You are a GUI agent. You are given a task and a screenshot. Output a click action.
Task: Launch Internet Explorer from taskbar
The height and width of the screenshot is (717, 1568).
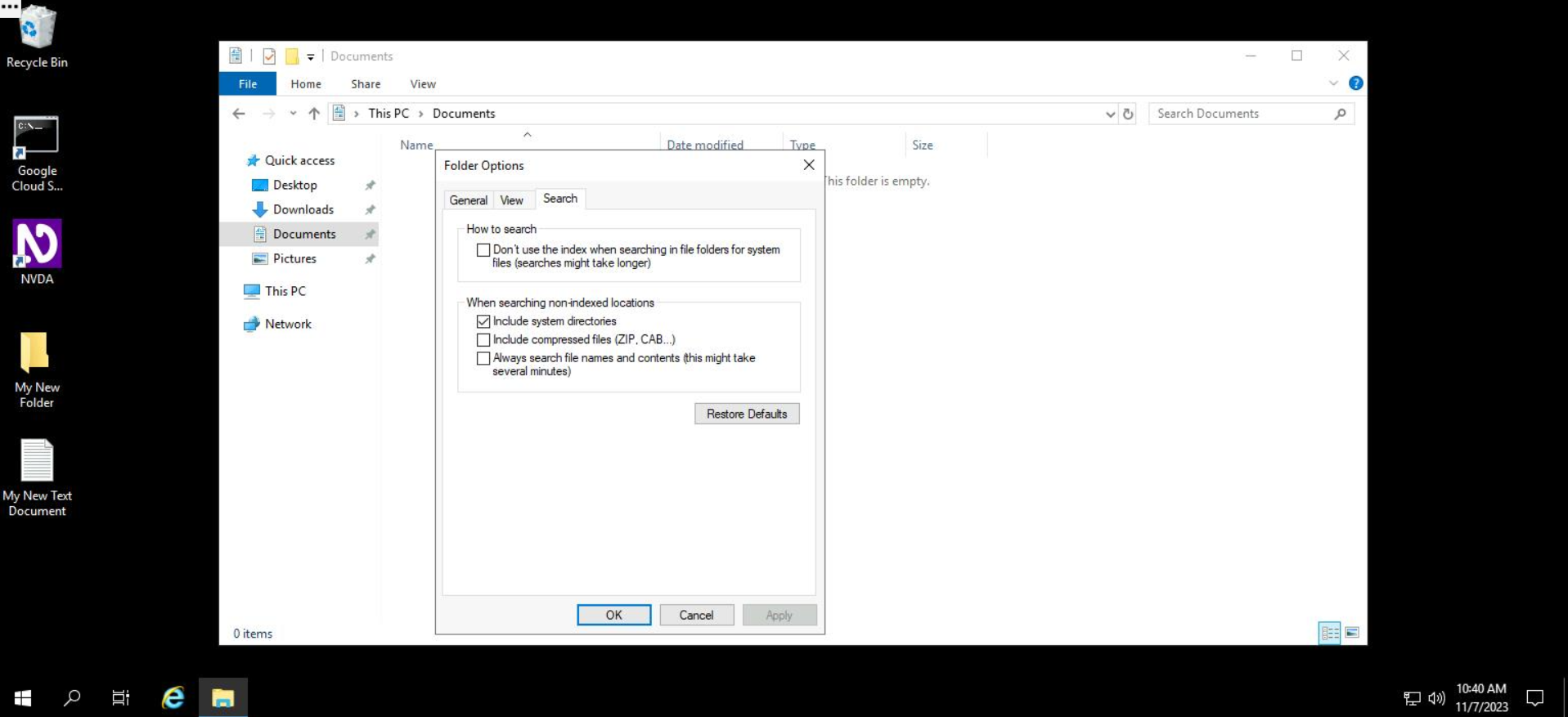[x=173, y=697]
